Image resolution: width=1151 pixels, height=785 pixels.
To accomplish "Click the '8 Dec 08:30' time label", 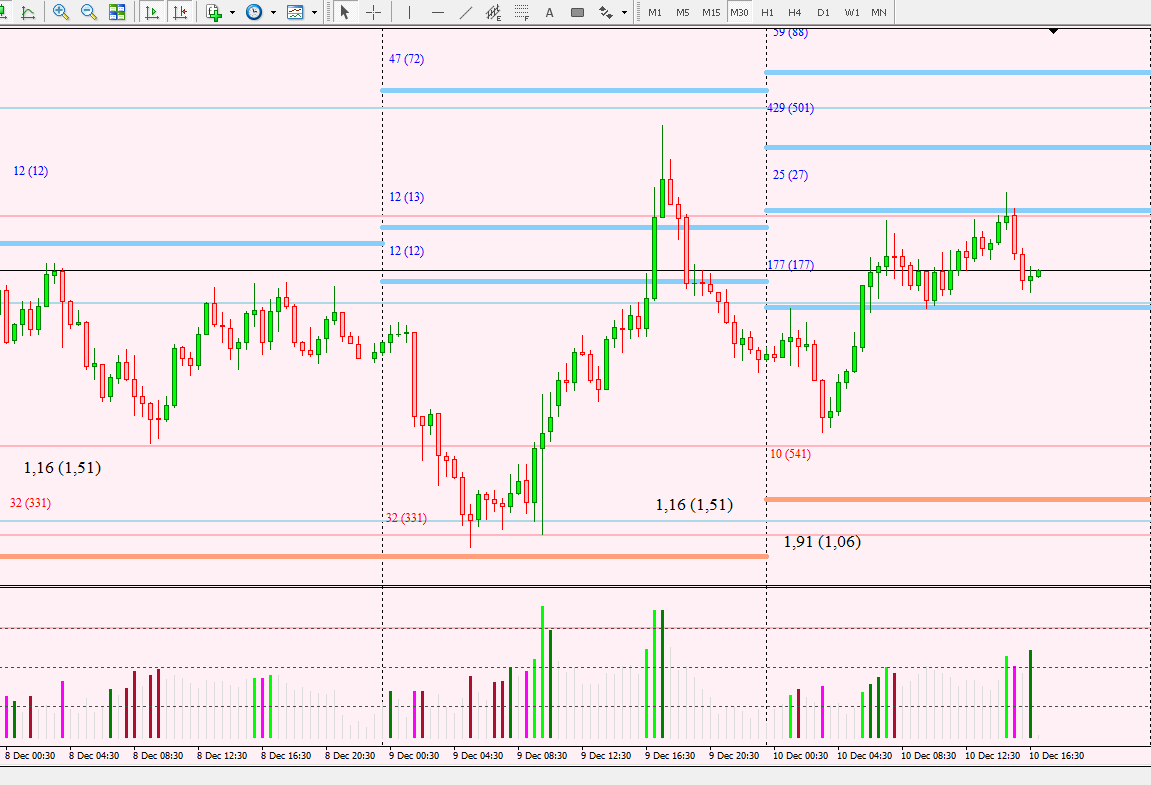I will pyautogui.click(x=158, y=756).
